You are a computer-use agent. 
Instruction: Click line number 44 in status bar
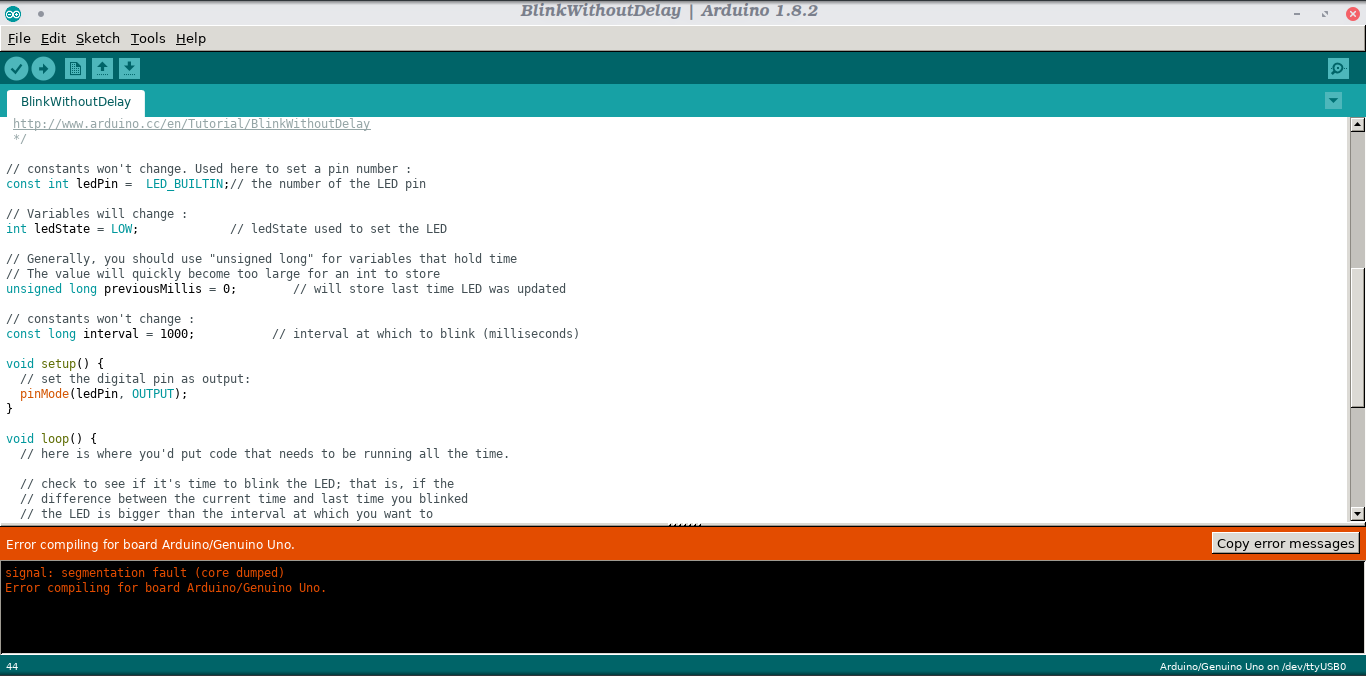pos(12,666)
